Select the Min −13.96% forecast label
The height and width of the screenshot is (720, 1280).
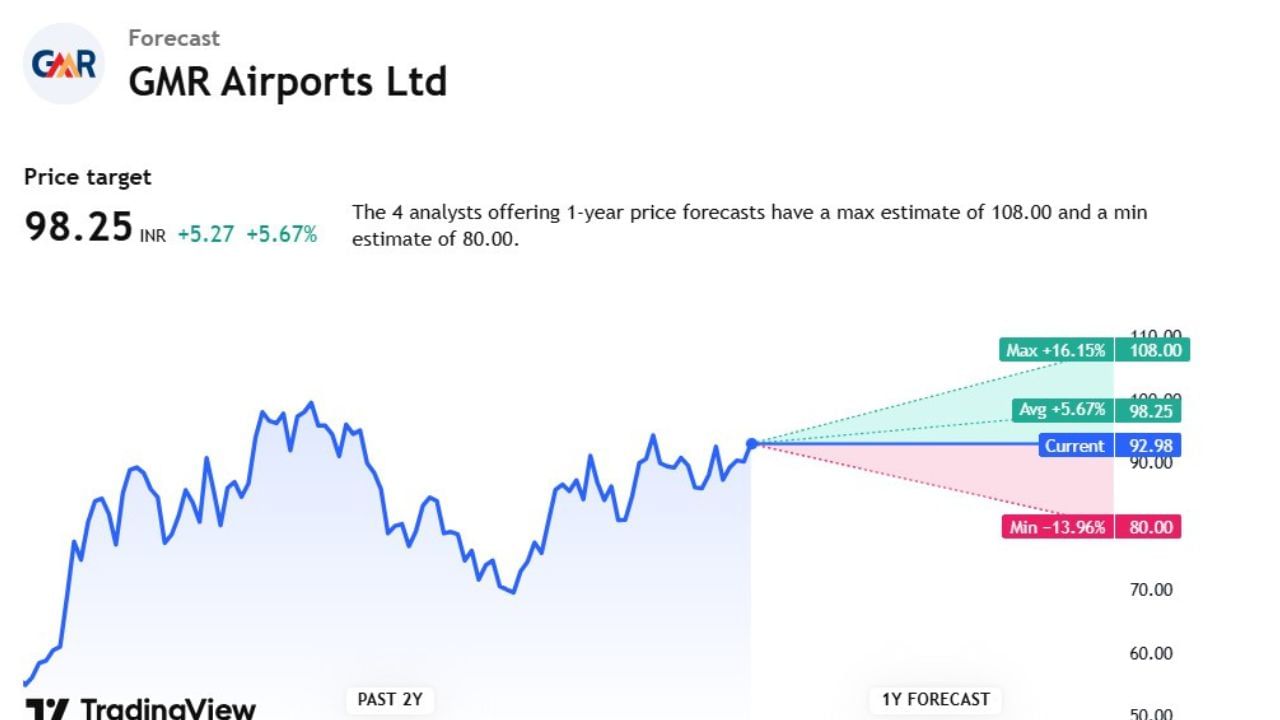pos(1057,527)
